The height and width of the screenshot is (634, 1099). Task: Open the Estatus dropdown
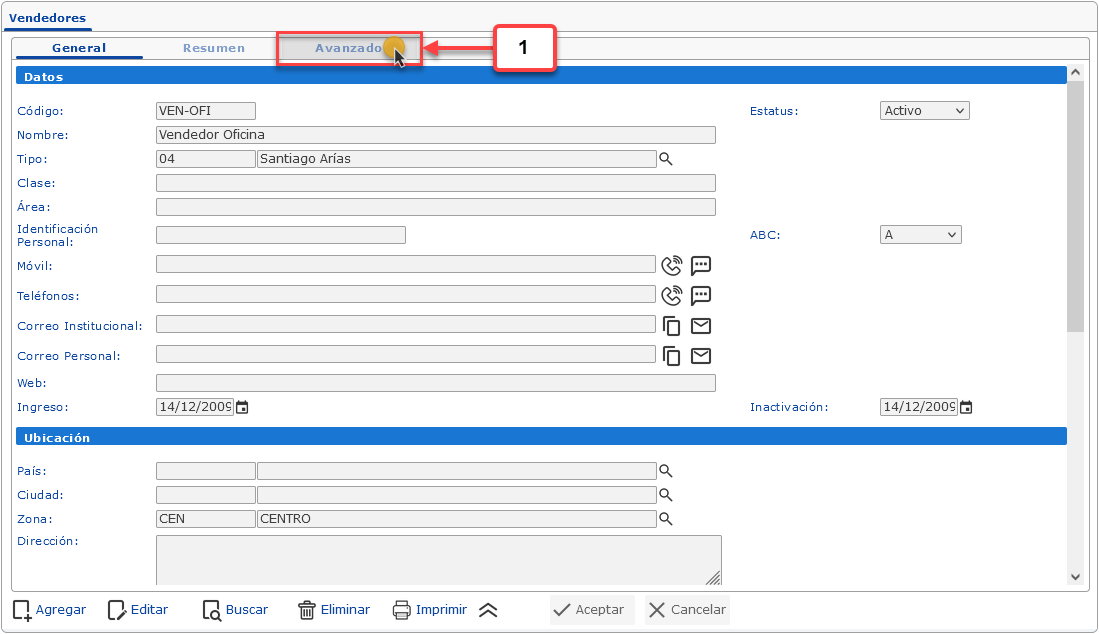924,111
